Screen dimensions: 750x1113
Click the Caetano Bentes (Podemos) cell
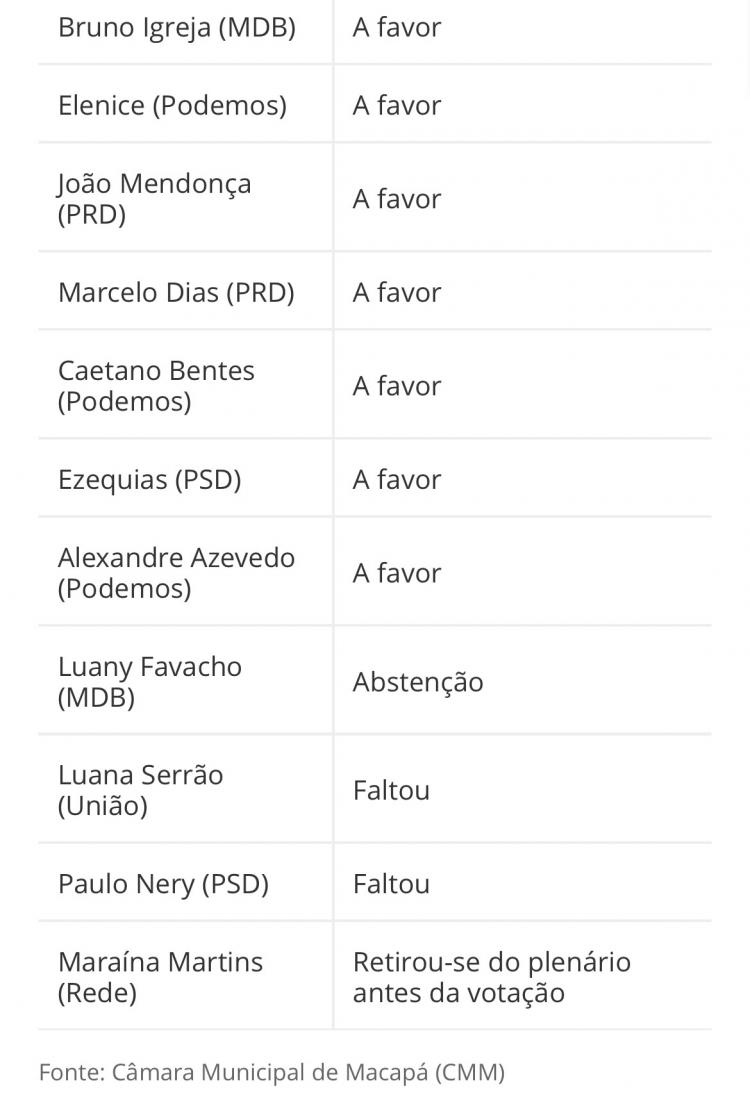click(157, 386)
